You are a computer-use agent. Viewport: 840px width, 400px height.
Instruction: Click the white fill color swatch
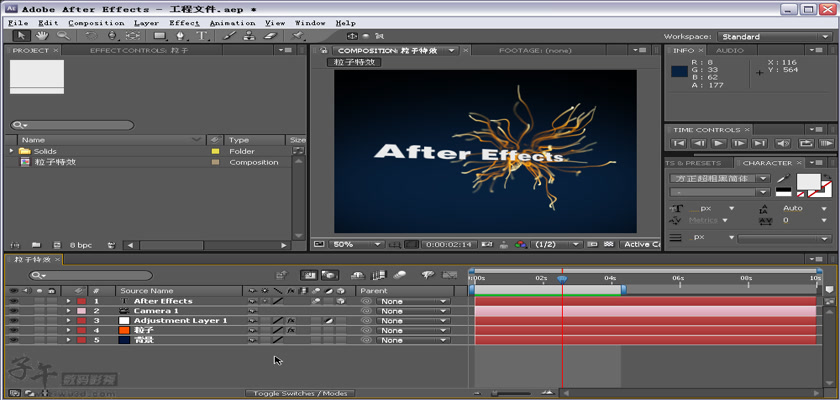809,182
